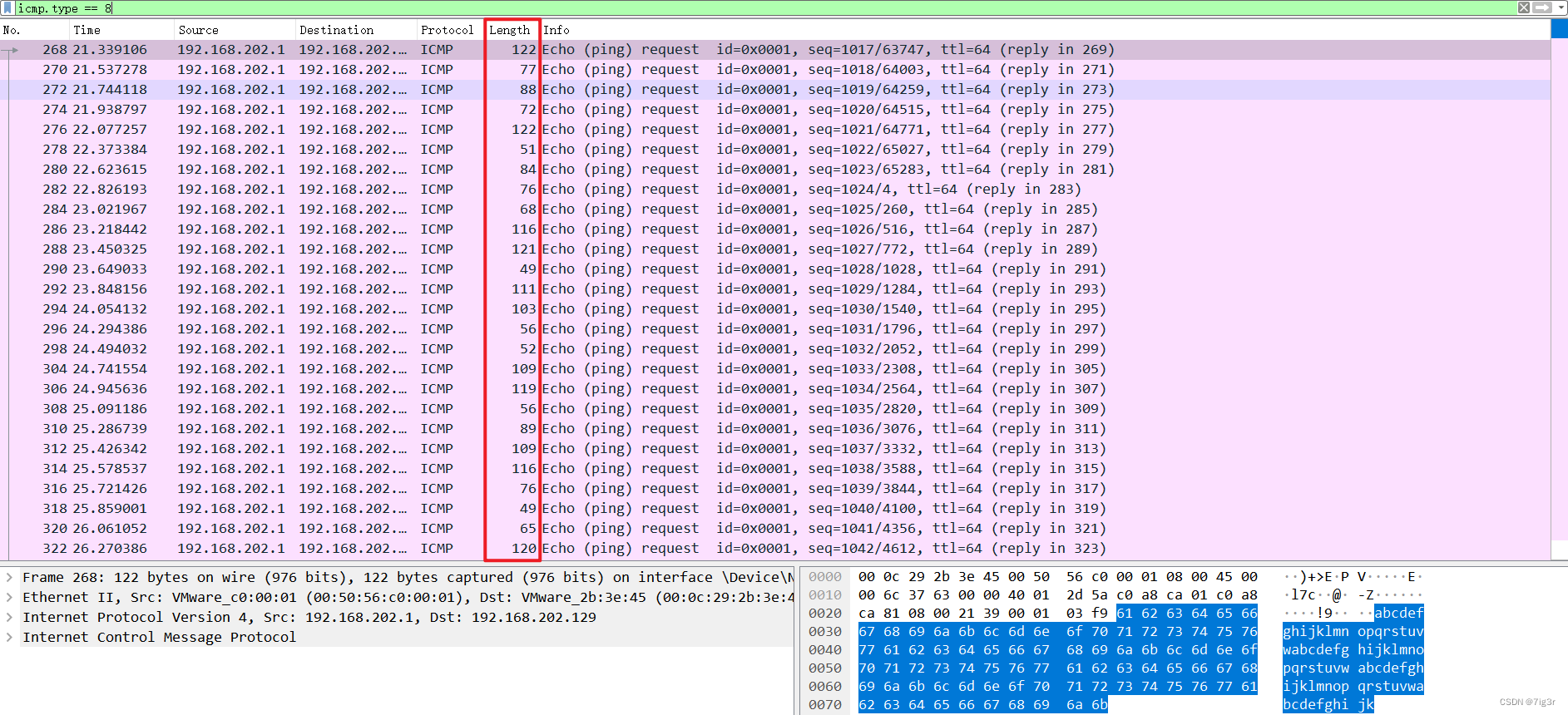Select packet 278 with seq=1022/65027
The image size is (1568, 715).
pyautogui.click(x=775, y=150)
